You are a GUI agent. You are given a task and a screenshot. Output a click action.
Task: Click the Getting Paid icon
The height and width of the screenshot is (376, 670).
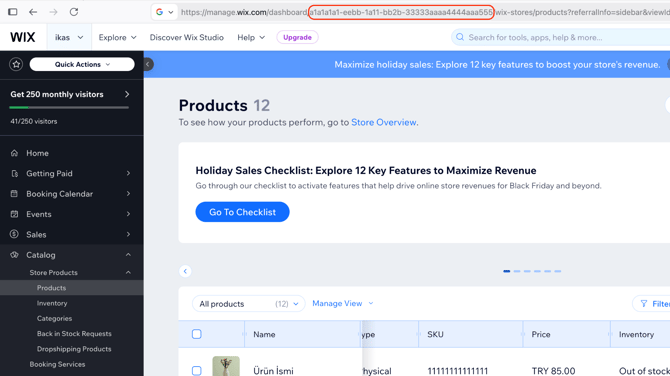click(x=15, y=173)
